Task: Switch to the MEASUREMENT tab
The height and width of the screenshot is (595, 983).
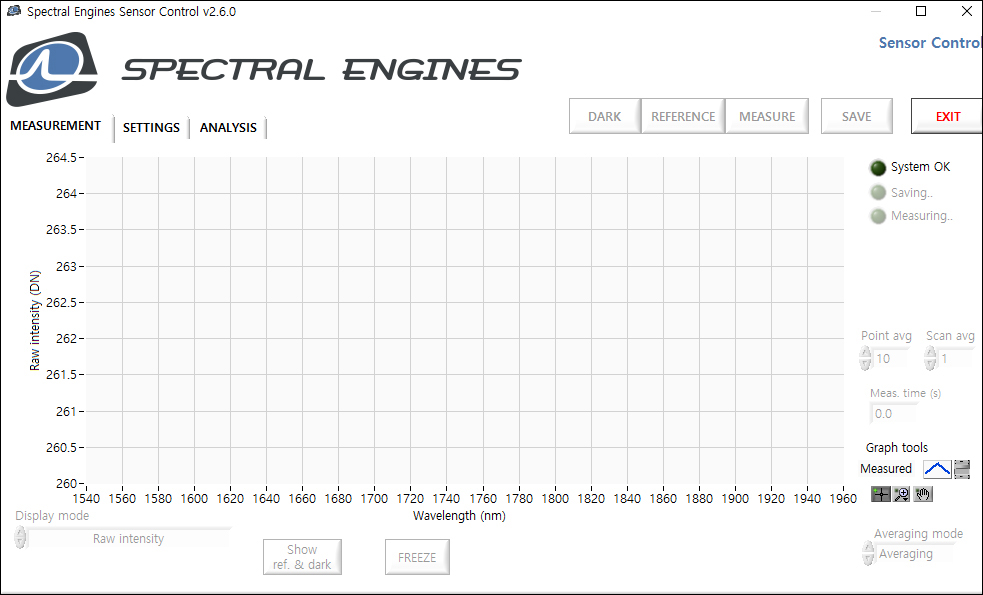Action: 56,126
